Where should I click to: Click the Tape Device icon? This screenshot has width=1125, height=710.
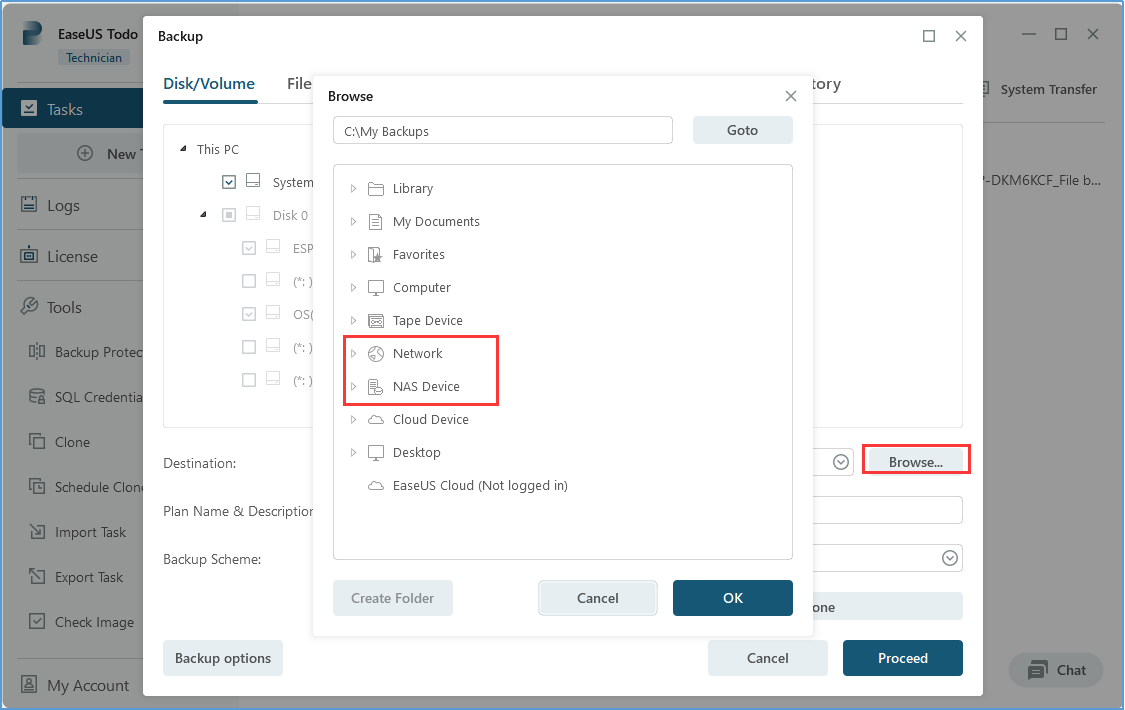click(x=376, y=321)
